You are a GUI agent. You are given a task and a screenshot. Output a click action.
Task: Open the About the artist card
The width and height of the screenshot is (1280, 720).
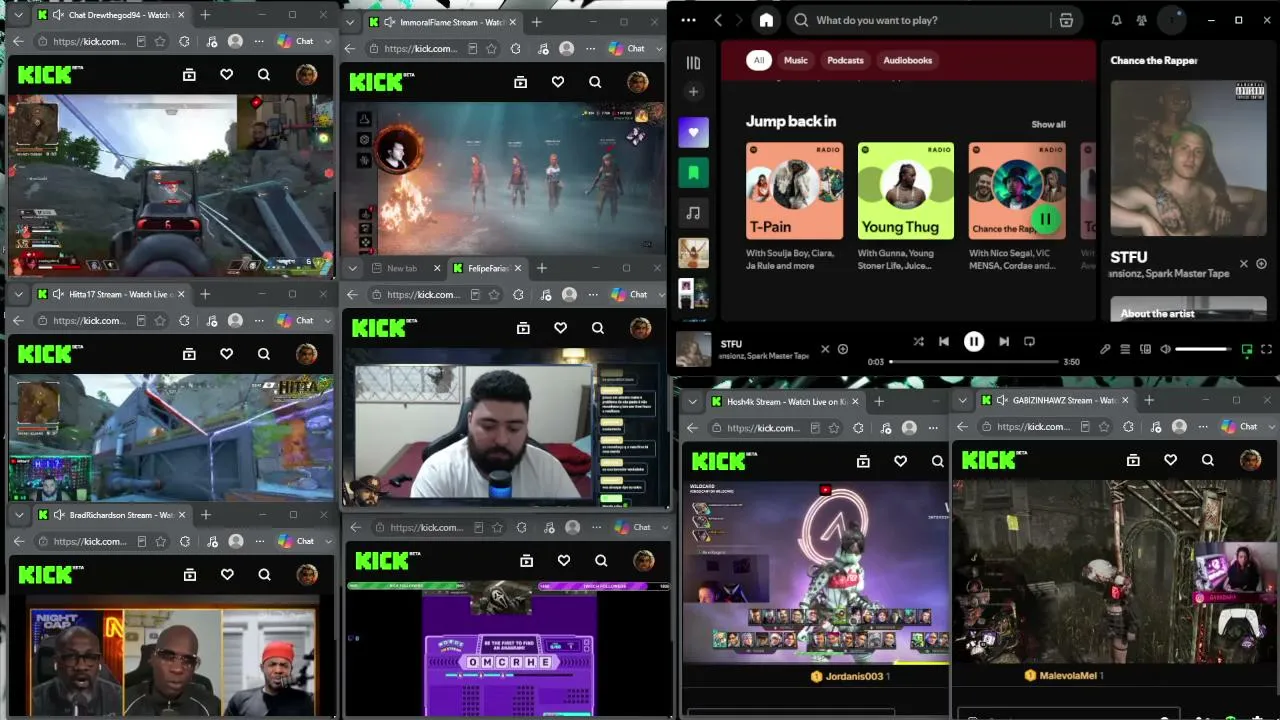point(1189,308)
